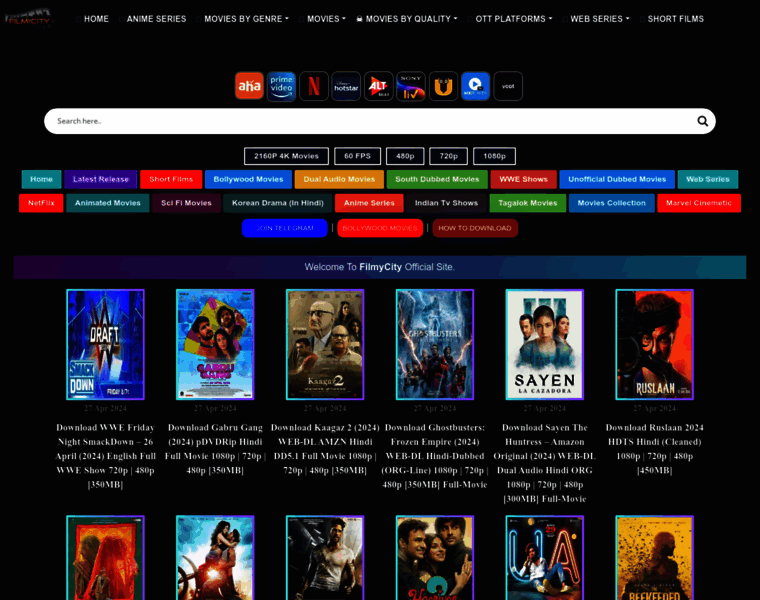Open the Disney Hotstar icon
The height and width of the screenshot is (600, 760).
346,86
